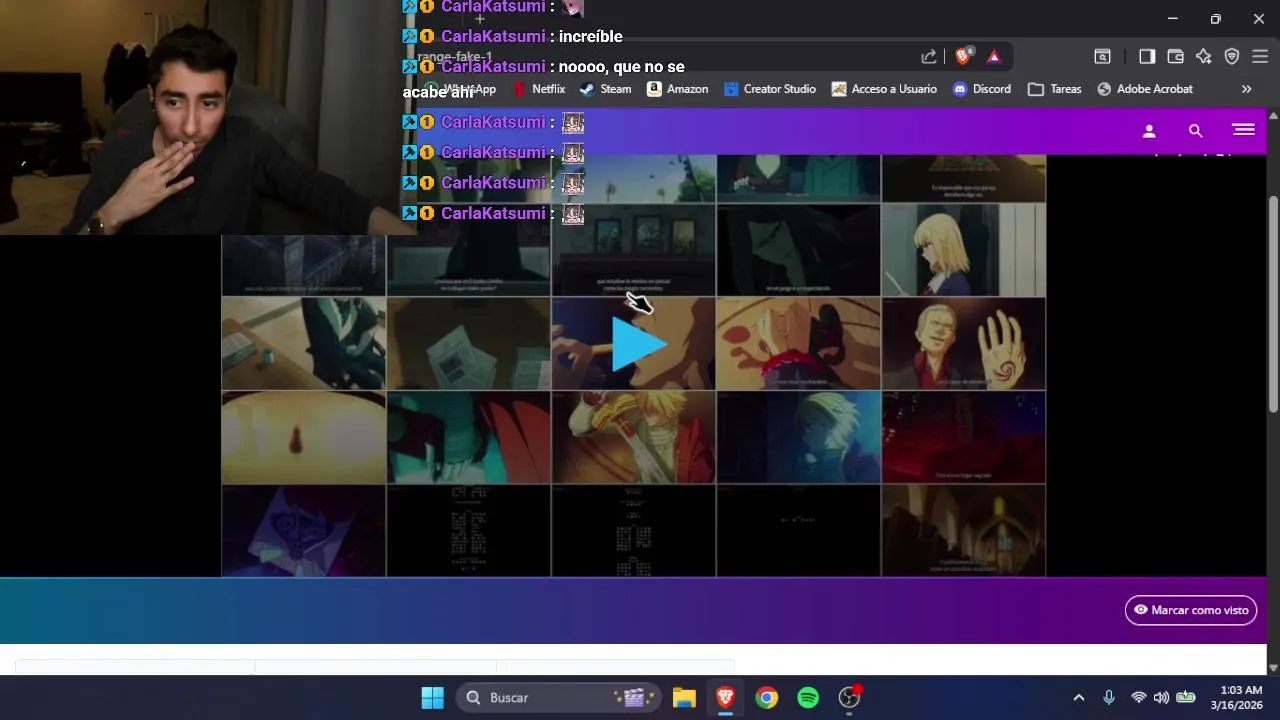The width and height of the screenshot is (1280, 720).
Task: Open the Discord bookmark
Action: [x=981, y=89]
